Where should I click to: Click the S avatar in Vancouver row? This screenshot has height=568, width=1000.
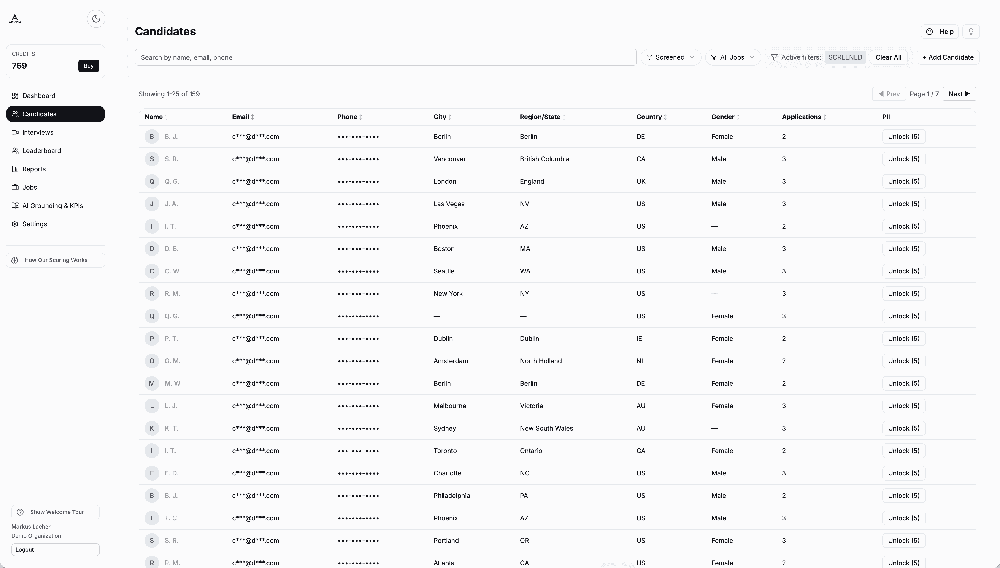click(151, 159)
